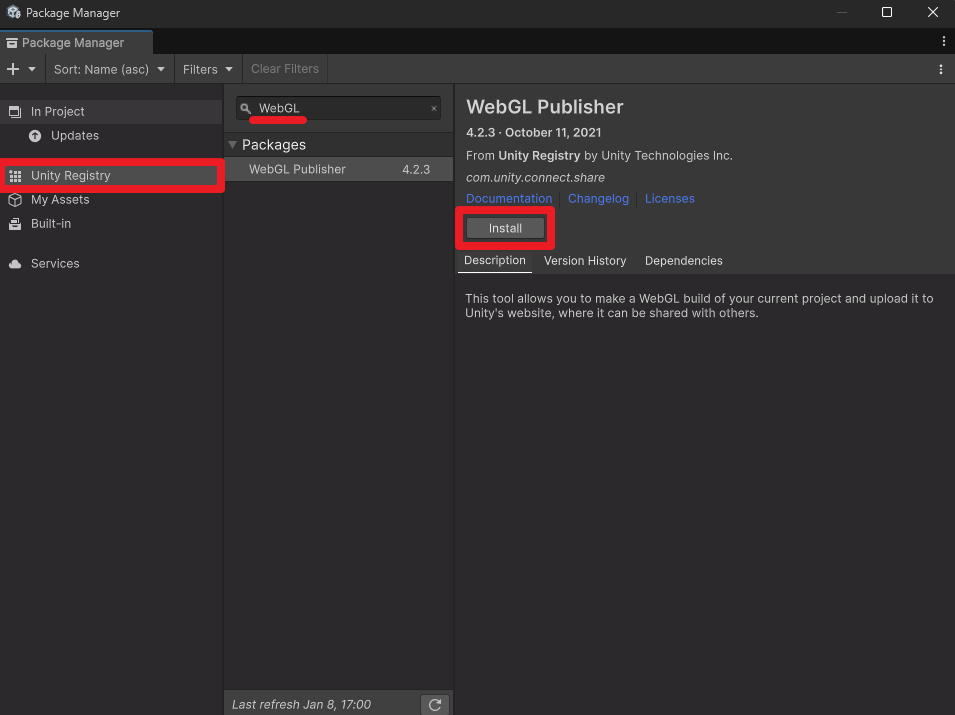Viewport: 955px width, 715px height.
Task: Open the Filters dropdown
Action: pyautogui.click(x=208, y=69)
